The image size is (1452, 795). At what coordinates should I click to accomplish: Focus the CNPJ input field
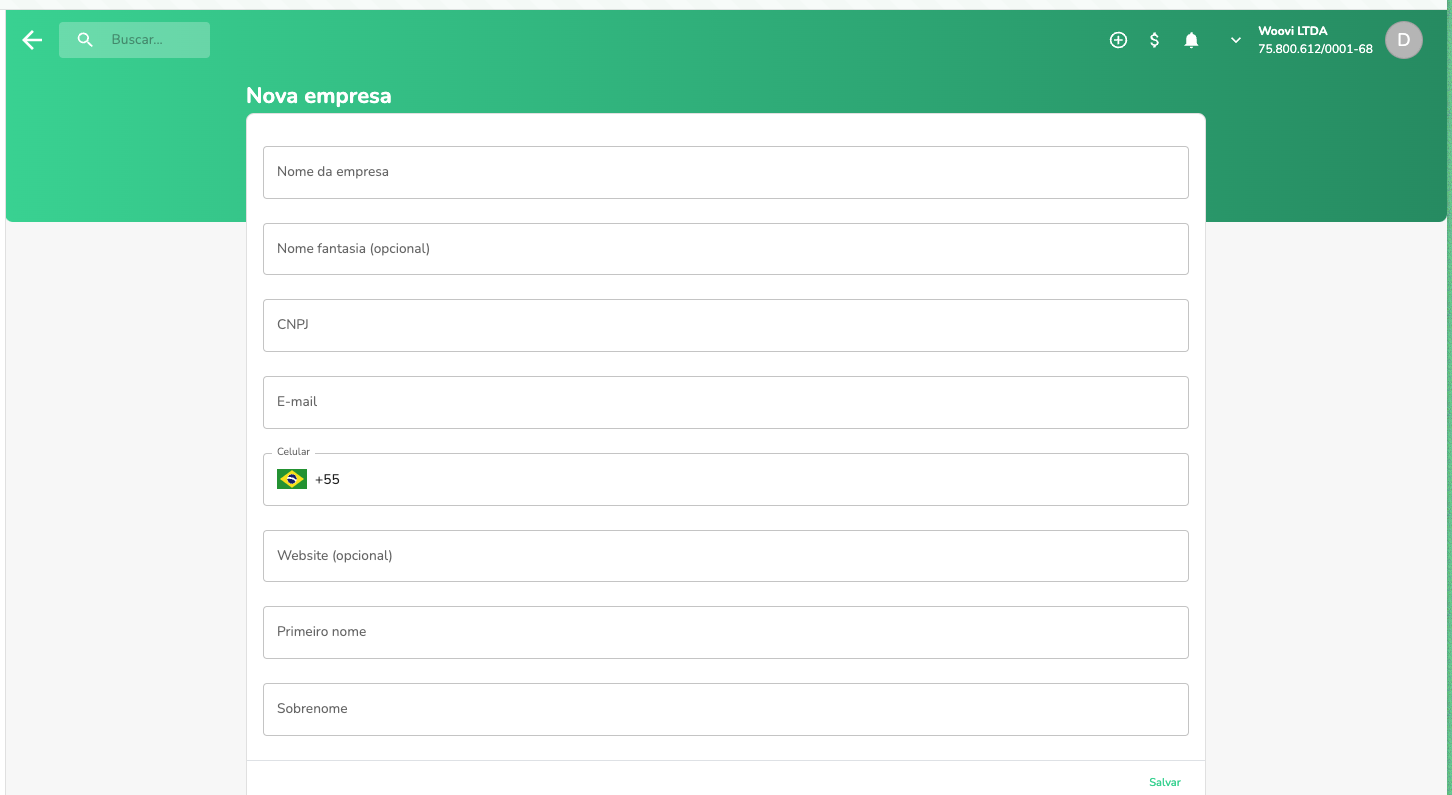coord(725,325)
